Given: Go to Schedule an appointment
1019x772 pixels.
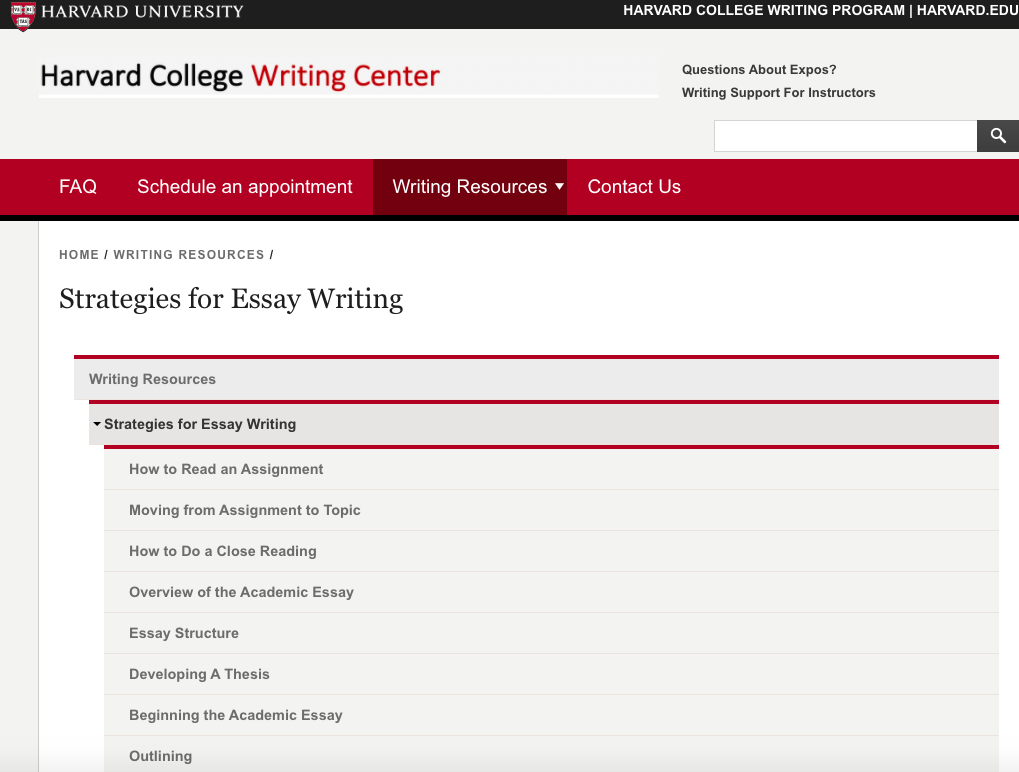Looking at the screenshot, I should 244,187.
